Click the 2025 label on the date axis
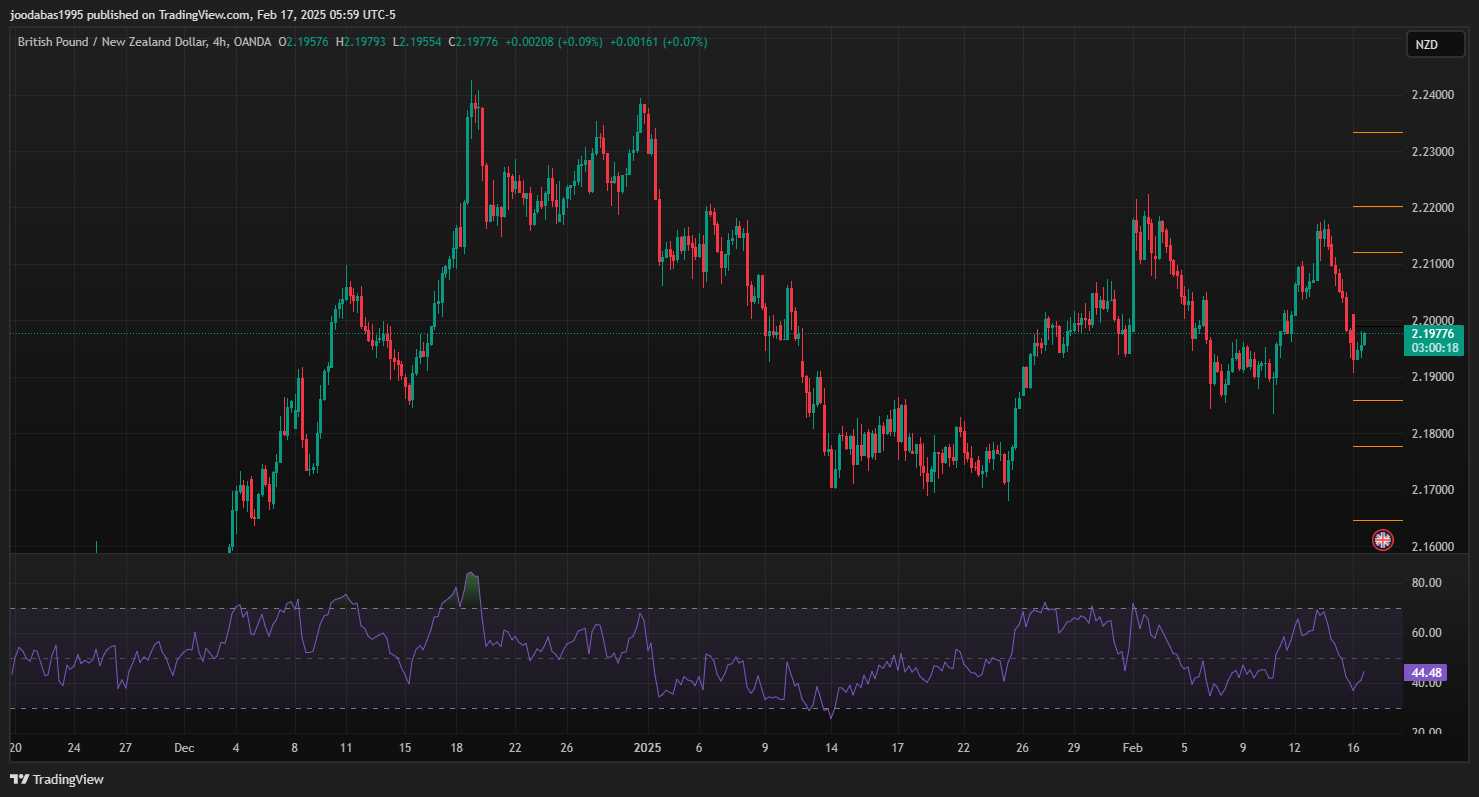1479x797 pixels. tap(648, 748)
